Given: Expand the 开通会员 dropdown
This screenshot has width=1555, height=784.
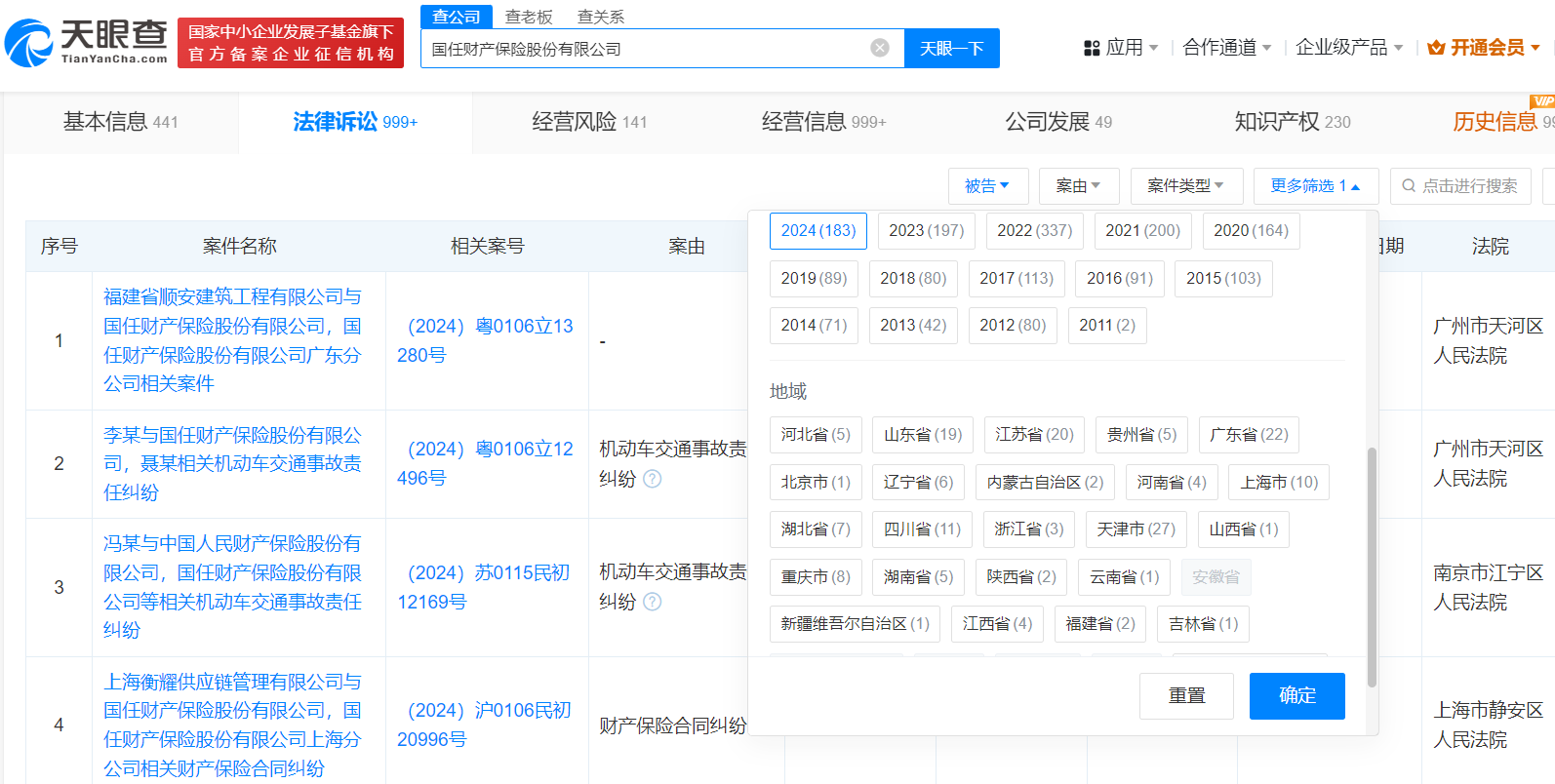Looking at the screenshot, I should pyautogui.click(x=1535, y=48).
